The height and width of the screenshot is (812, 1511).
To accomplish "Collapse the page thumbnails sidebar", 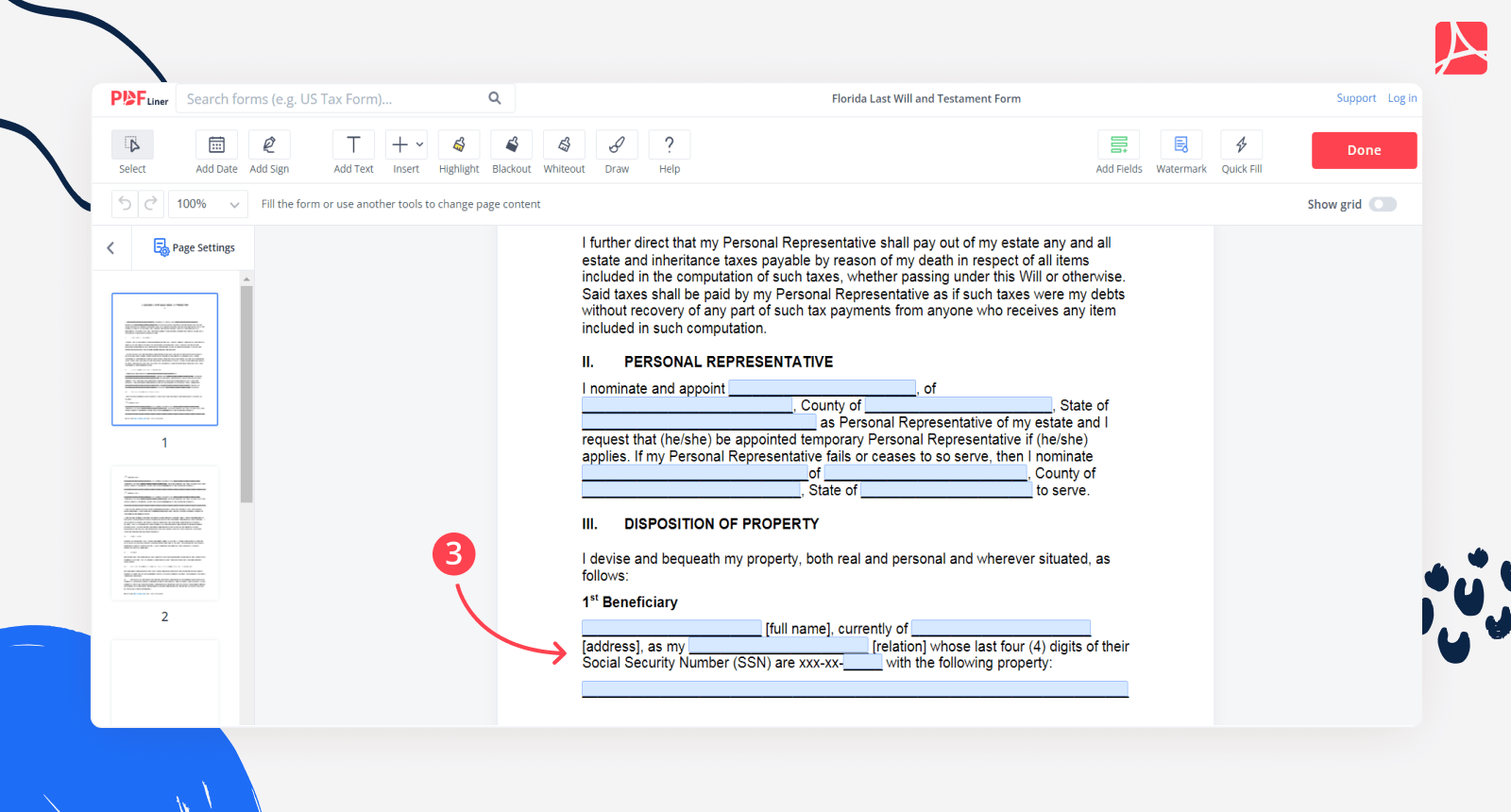I will coord(110,248).
